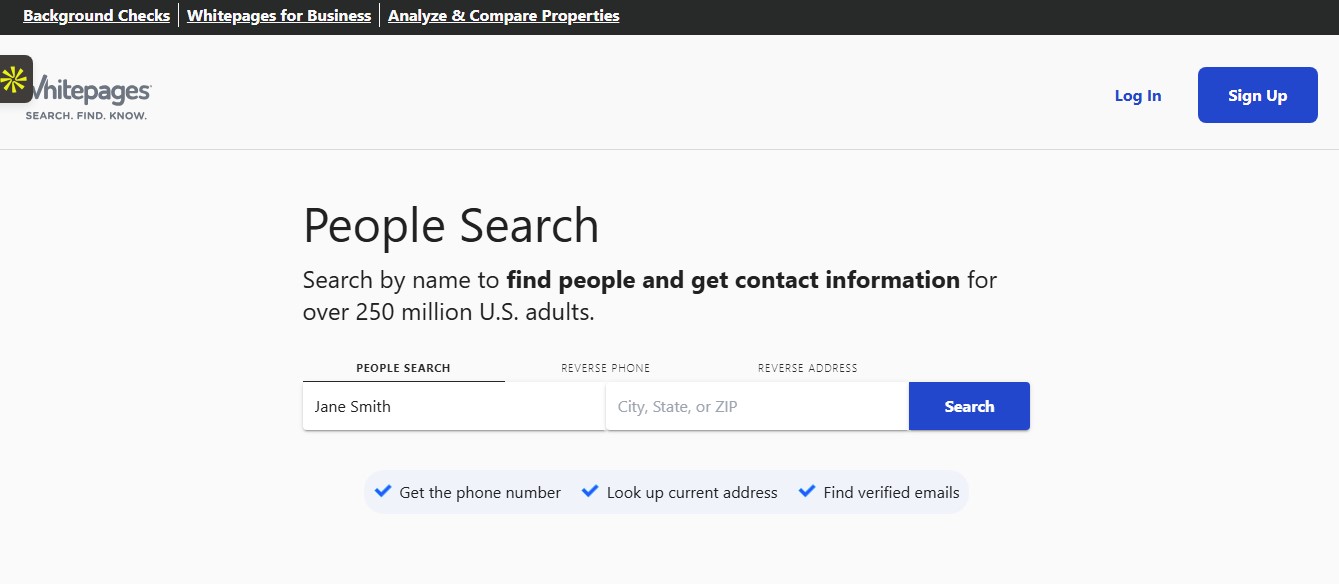Open Analyze & Compare Properties
This screenshot has height=584, width=1339.
pos(503,15)
